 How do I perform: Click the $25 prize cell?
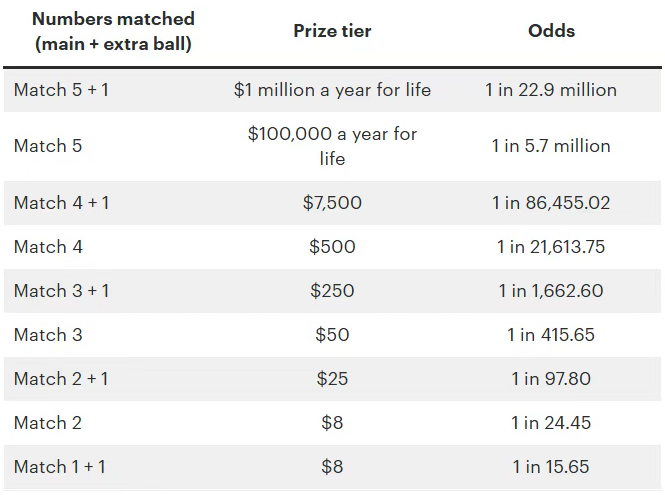click(332, 379)
